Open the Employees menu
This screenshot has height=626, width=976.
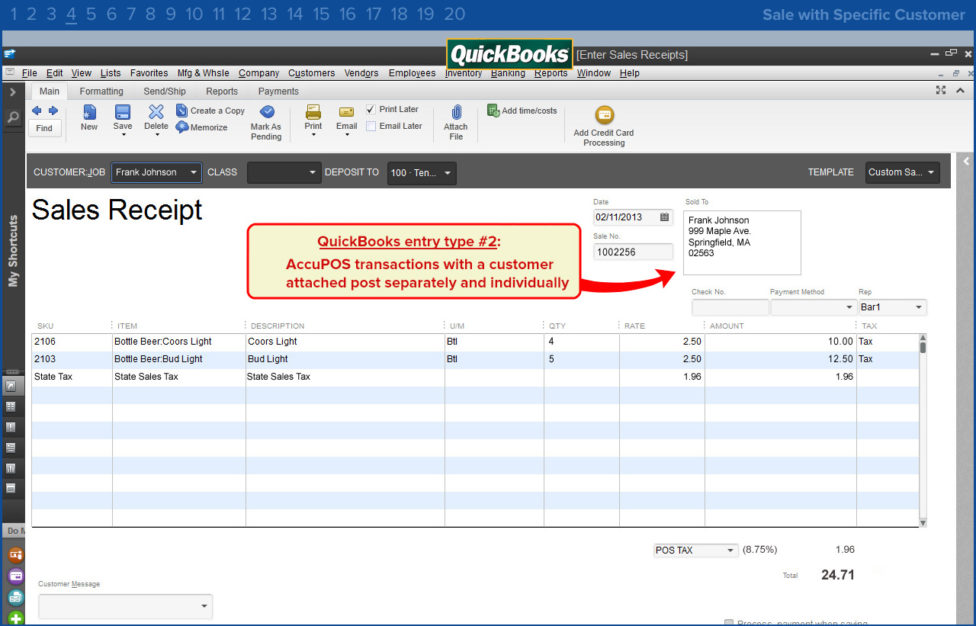click(412, 73)
